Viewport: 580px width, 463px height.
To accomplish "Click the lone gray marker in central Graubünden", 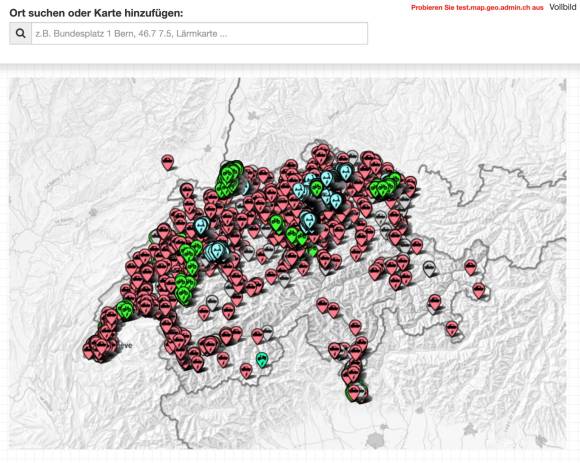I will tap(429, 269).
